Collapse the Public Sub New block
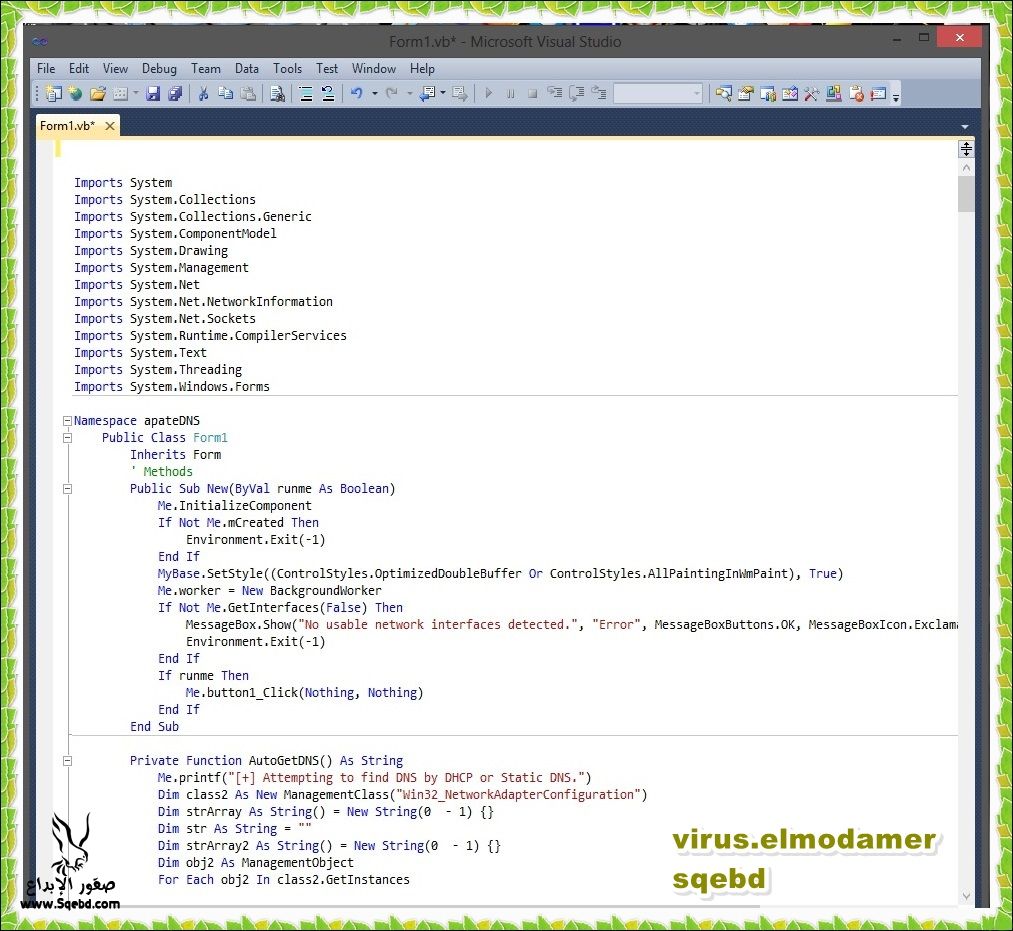Screen dimensions: 1013x931 coord(67,489)
